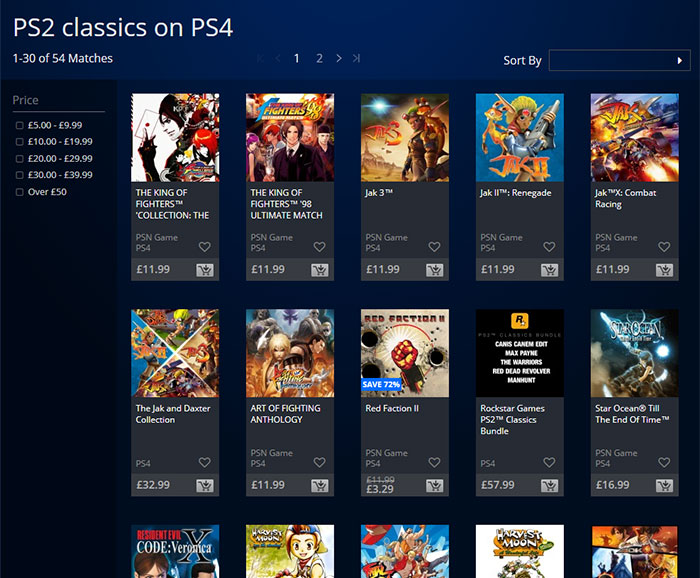Click the £32.99 Jak and Daxter Collection price
700x578 pixels.
click(153, 485)
